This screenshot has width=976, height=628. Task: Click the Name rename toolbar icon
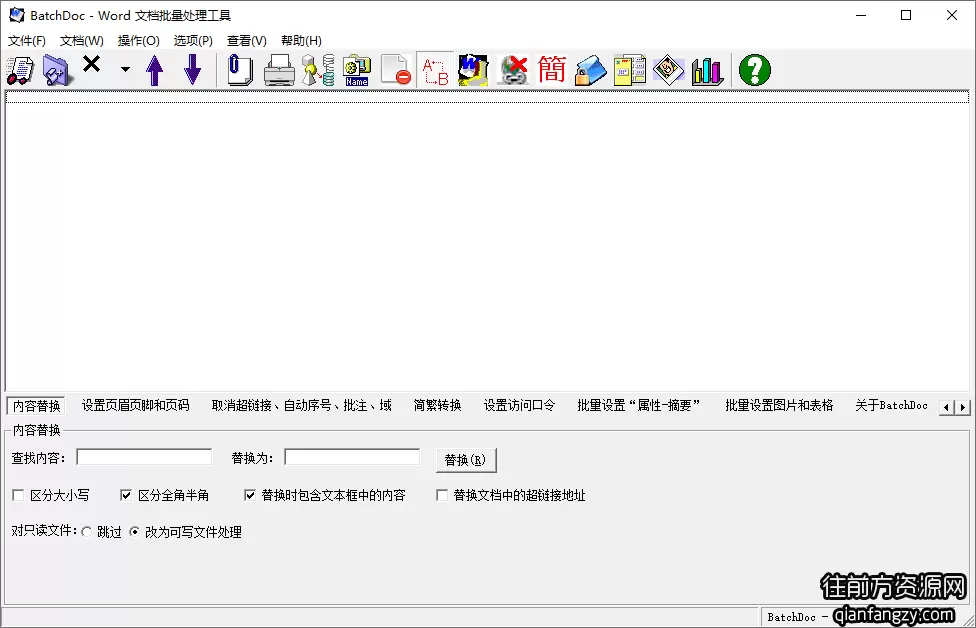point(357,70)
